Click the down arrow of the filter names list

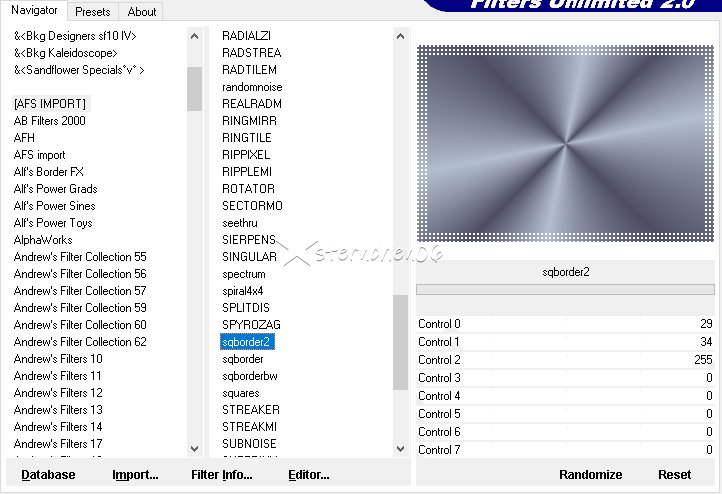pos(401,449)
